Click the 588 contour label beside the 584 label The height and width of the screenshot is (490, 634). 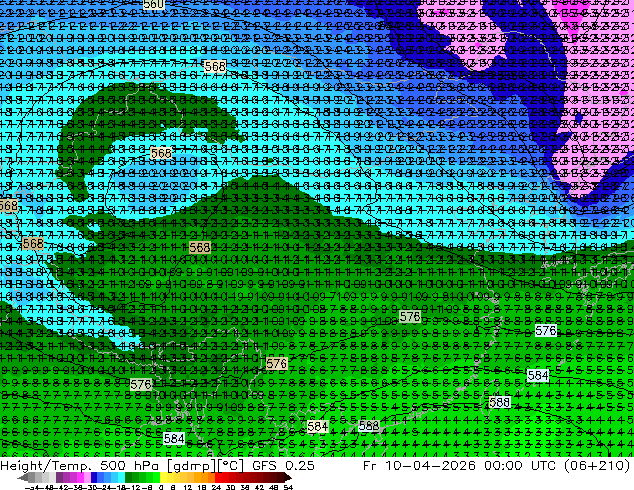[369, 426]
